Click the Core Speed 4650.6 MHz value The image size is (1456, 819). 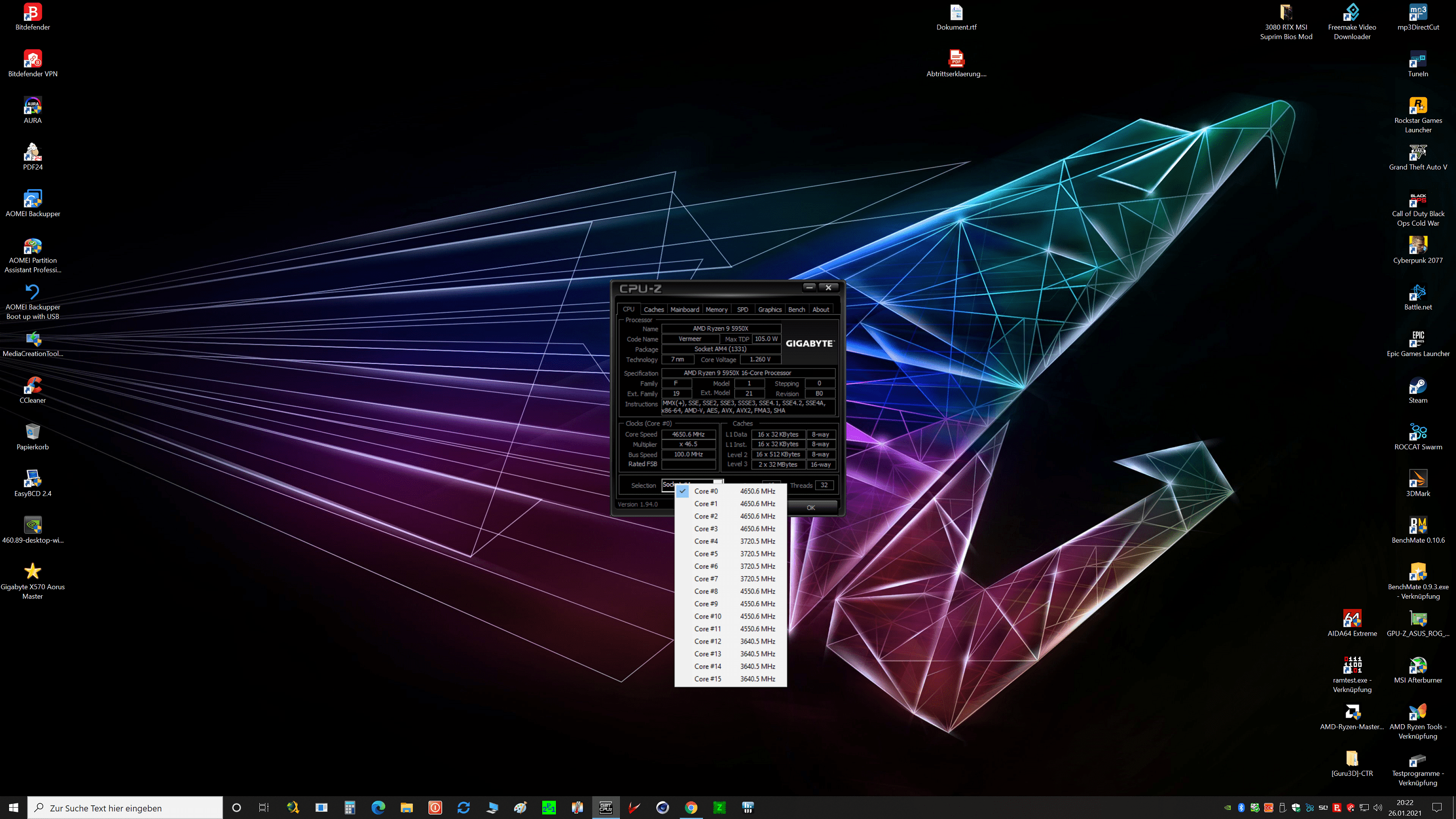point(688,434)
